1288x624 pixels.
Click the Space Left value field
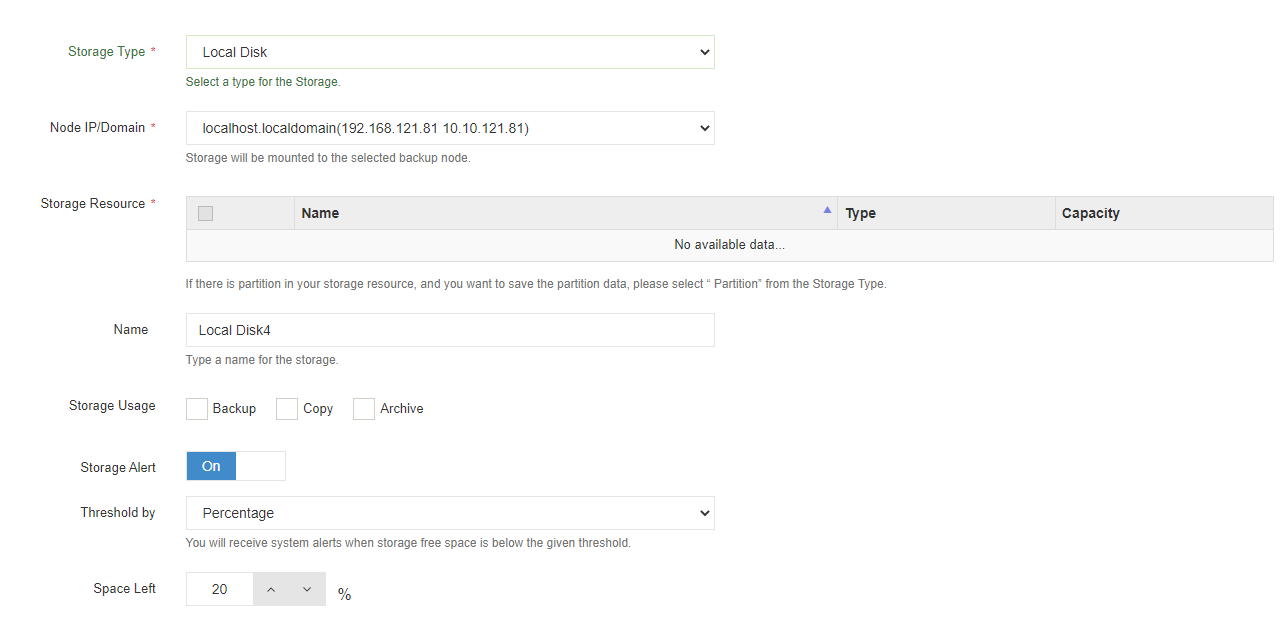[x=220, y=589]
